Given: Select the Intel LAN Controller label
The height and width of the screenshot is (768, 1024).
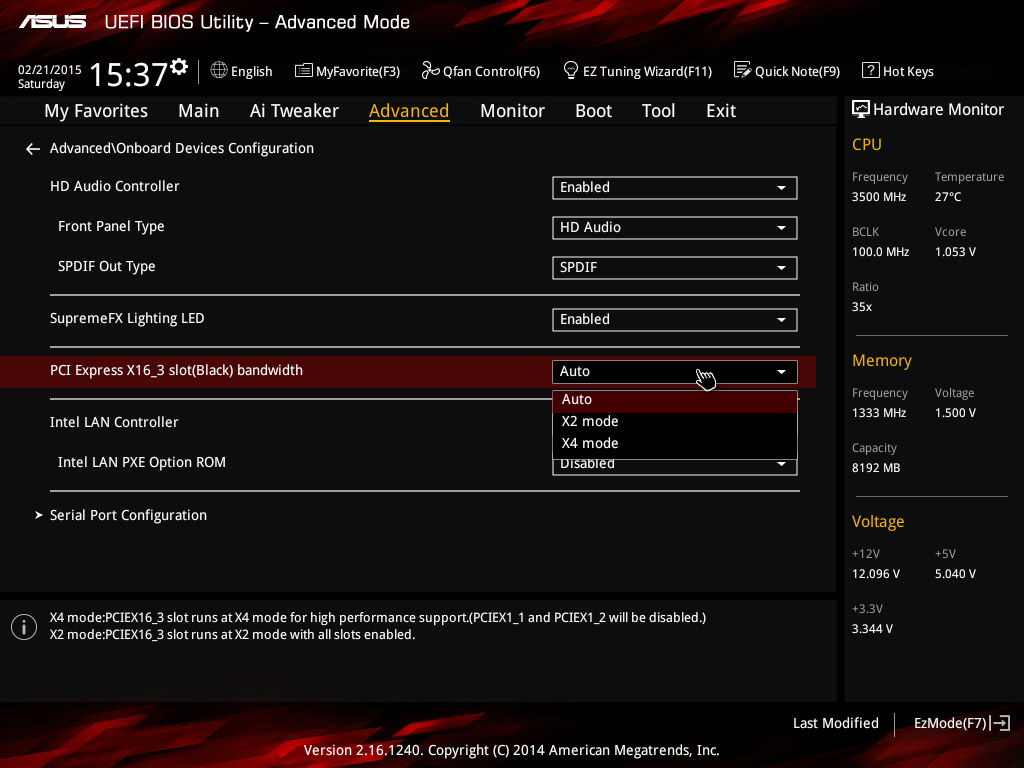Looking at the screenshot, I should [114, 423].
